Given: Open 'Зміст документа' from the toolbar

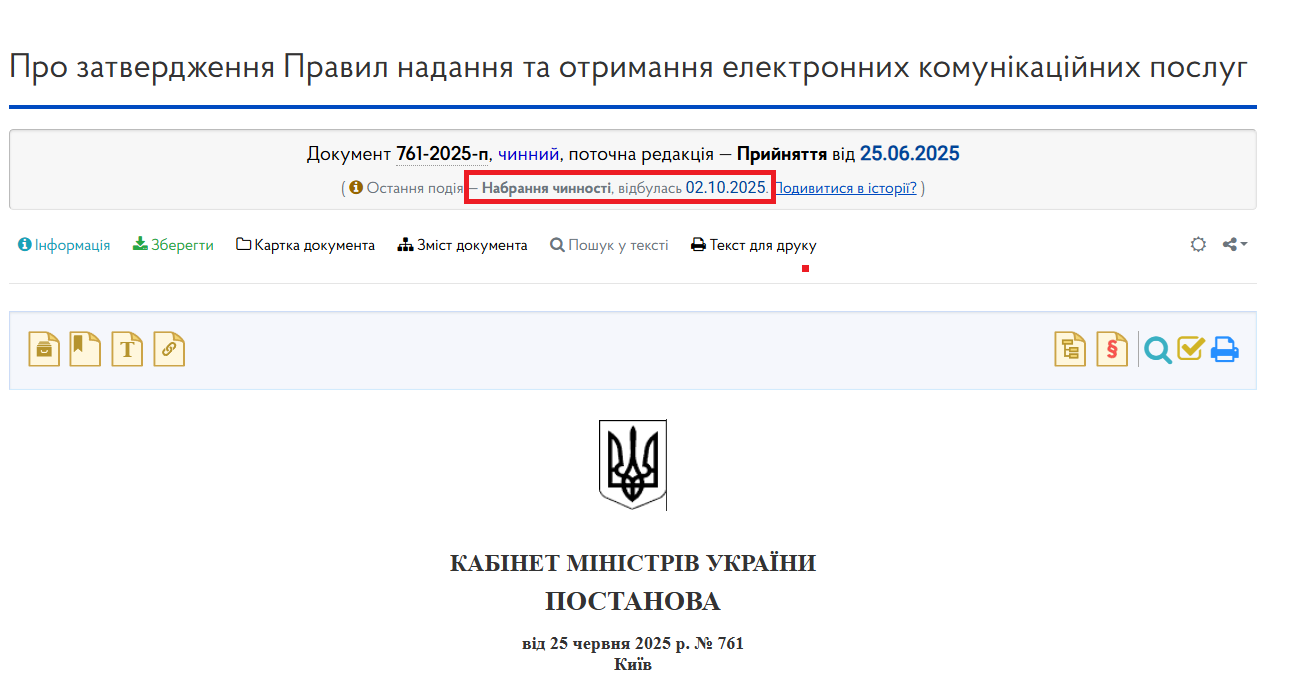Looking at the screenshot, I should [462, 243].
